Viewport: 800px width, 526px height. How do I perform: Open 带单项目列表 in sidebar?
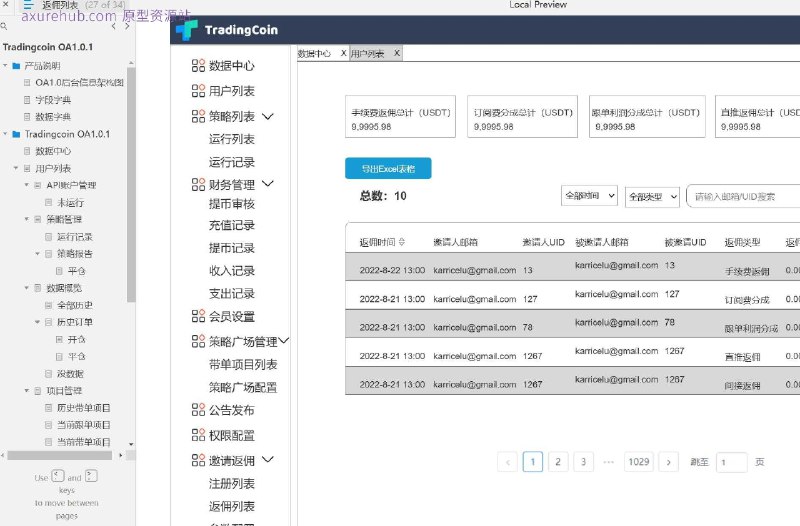(x=243, y=364)
